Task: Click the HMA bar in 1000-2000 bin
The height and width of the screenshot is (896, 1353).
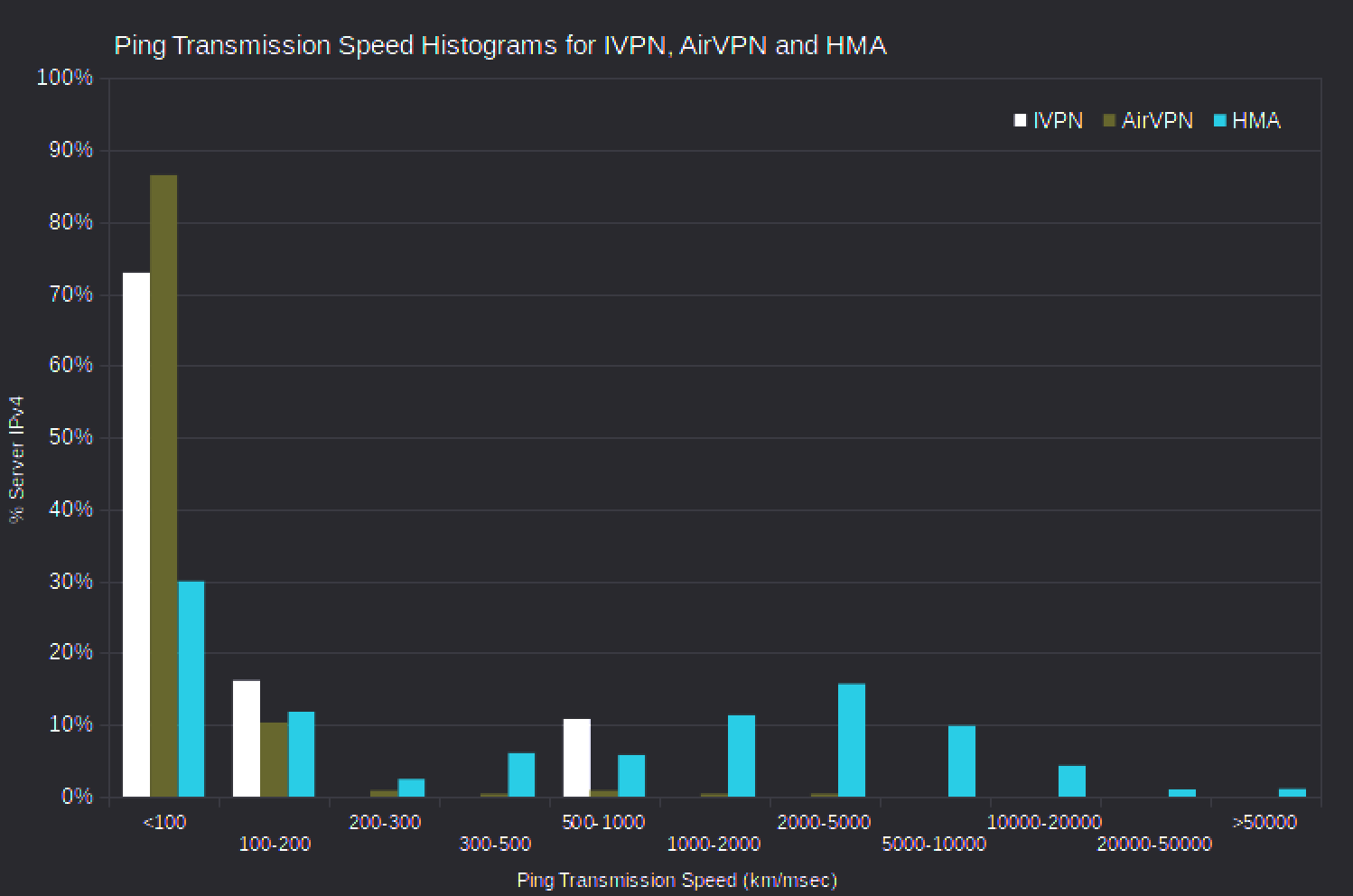Action: 742,756
